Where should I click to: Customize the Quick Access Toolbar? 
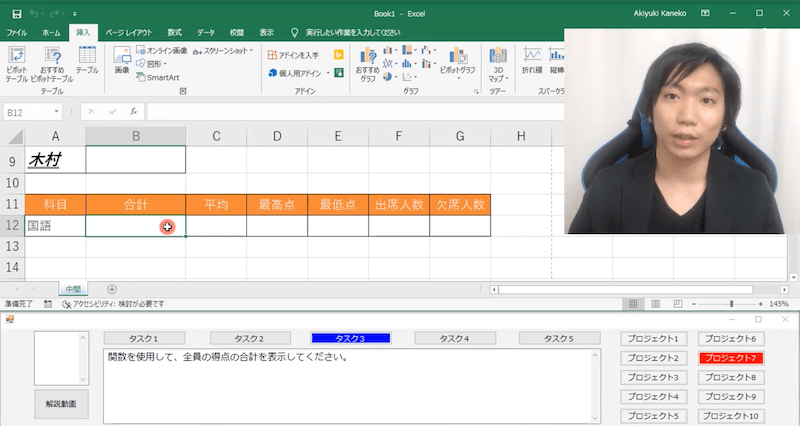click(x=74, y=14)
